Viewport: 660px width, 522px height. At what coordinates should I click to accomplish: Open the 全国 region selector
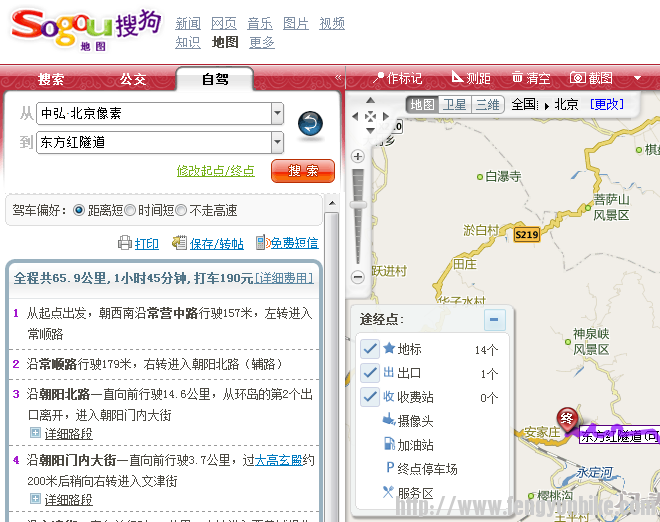tap(524, 104)
